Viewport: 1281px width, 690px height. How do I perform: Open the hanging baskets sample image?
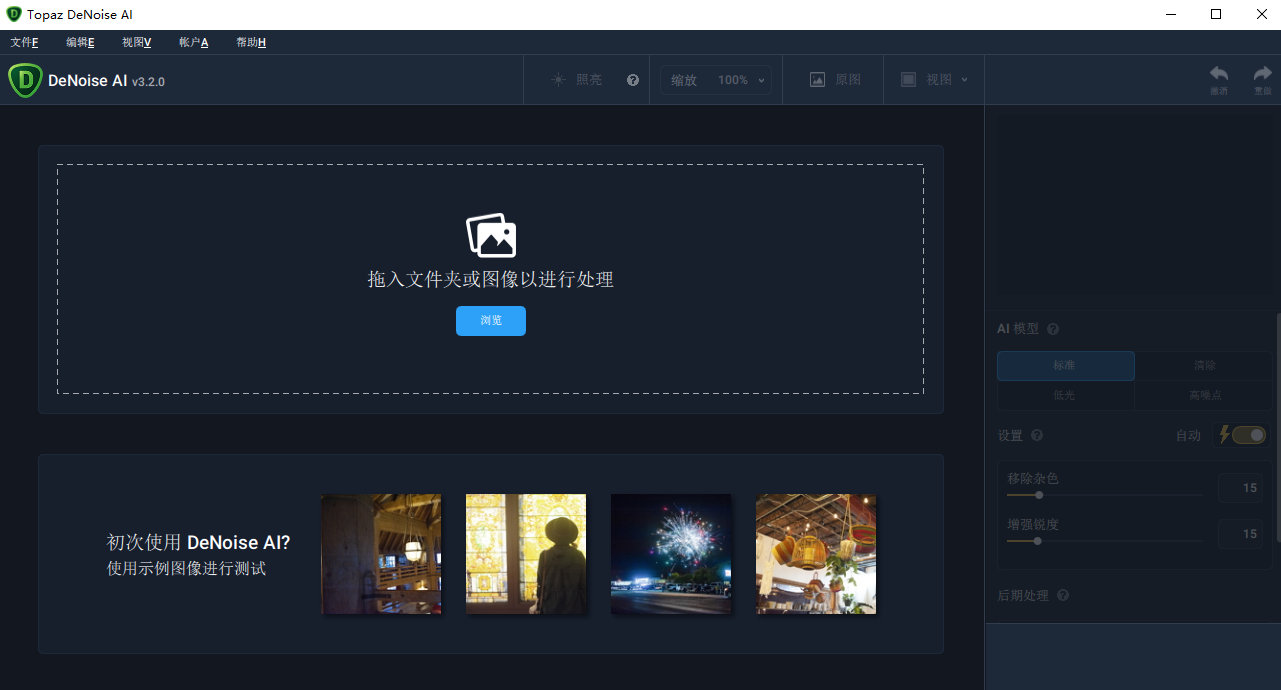816,554
